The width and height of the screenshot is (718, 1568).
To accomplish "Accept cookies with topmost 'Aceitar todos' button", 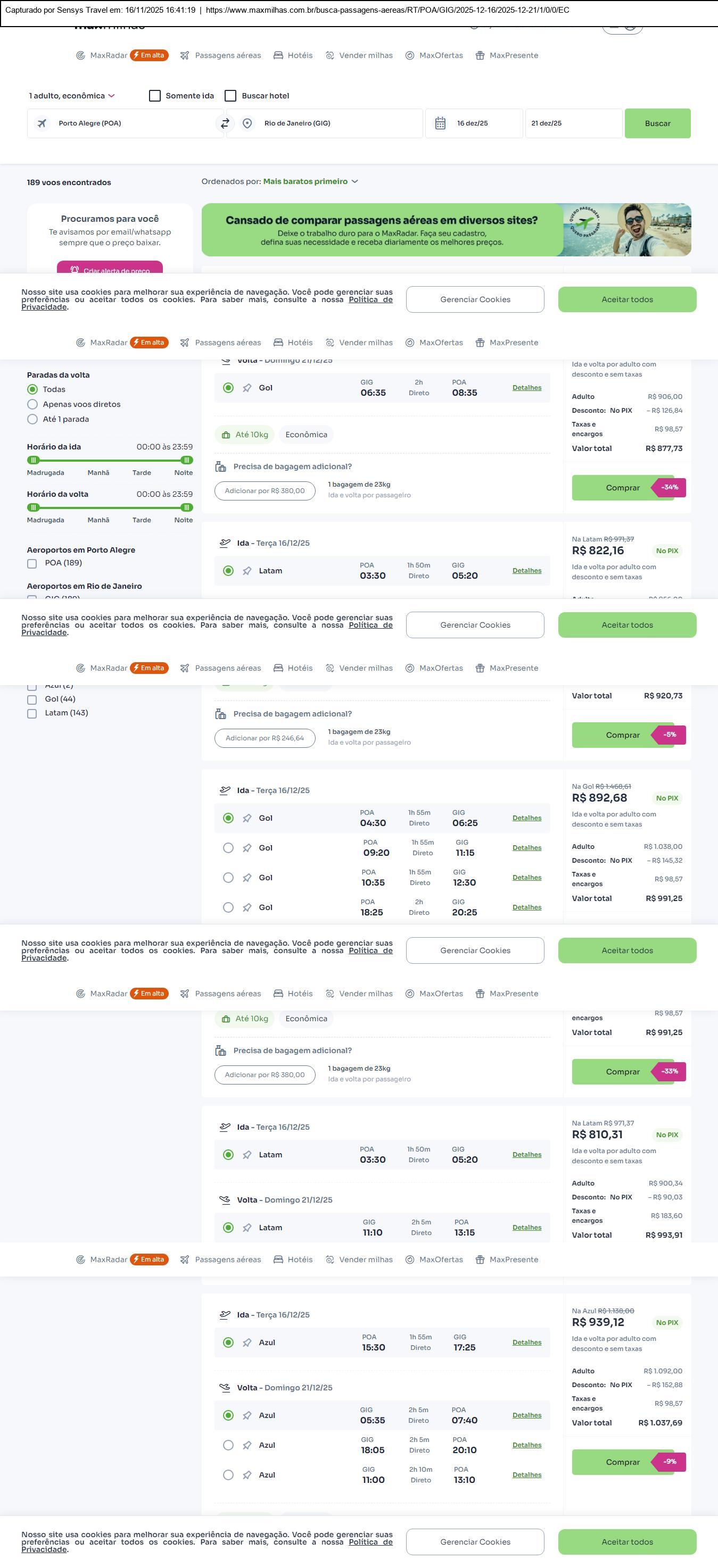I will point(626,299).
